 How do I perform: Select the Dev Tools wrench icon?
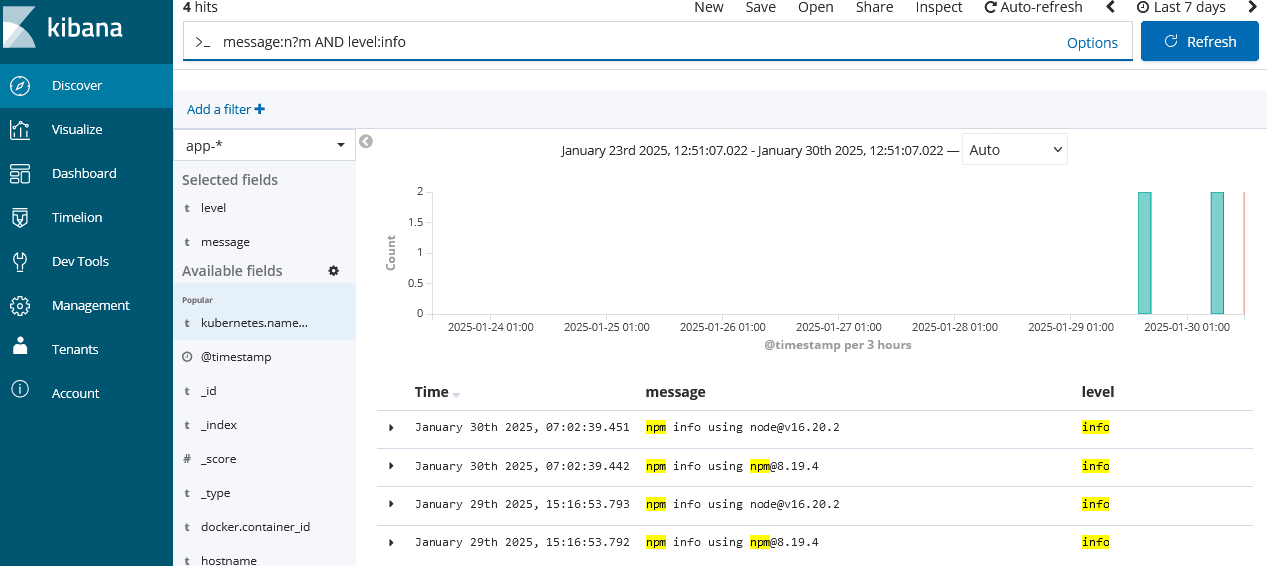[x=20, y=262]
